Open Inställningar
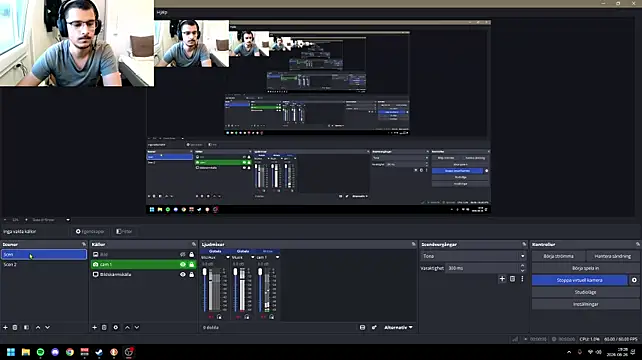 [x=585, y=304]
